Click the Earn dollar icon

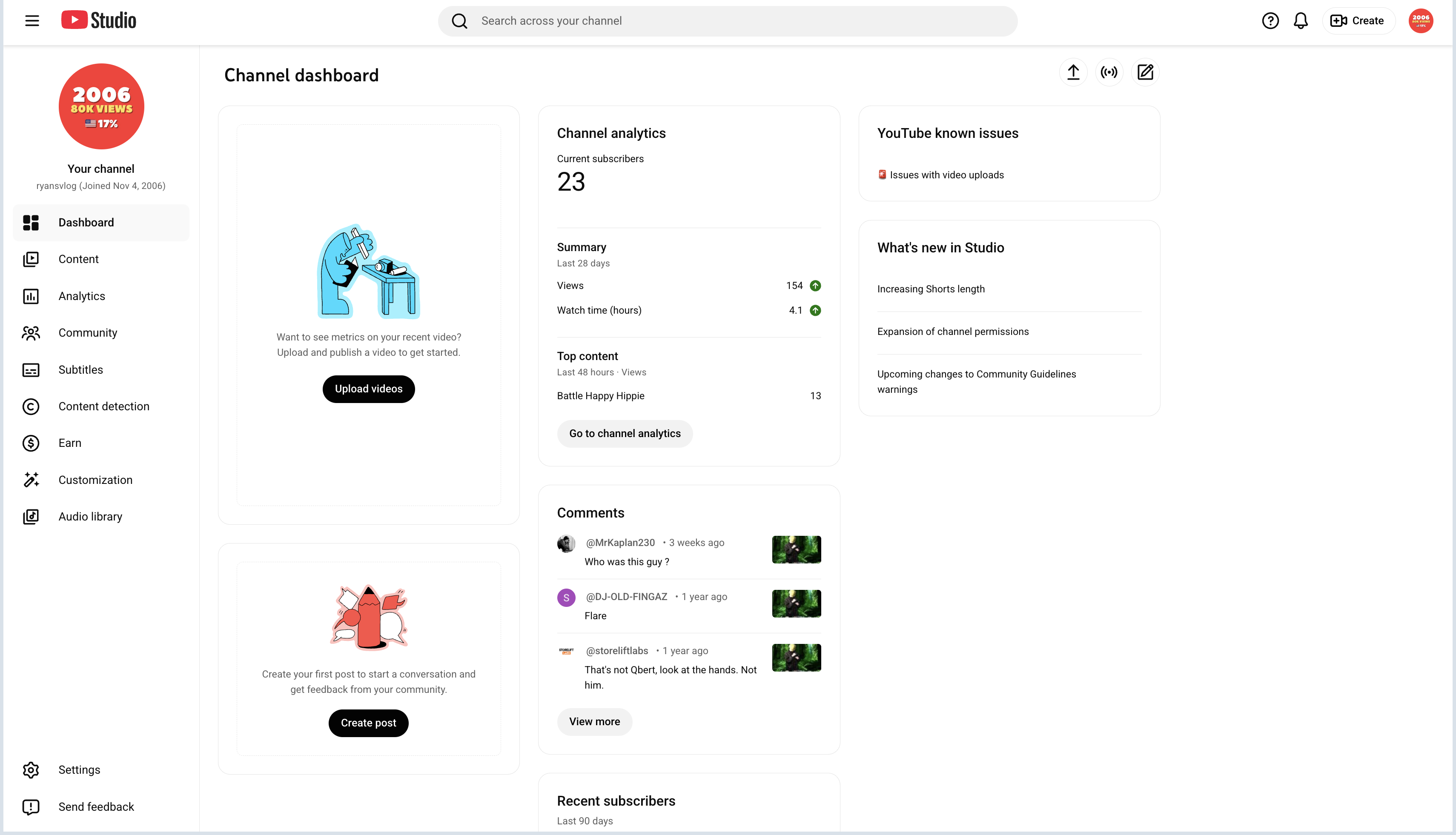[x=31, y=443]
